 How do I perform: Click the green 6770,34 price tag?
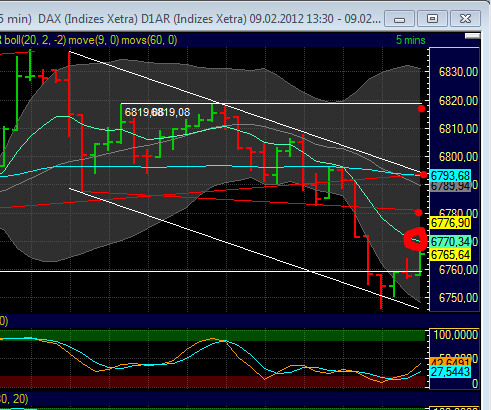[x=450, y=241]
